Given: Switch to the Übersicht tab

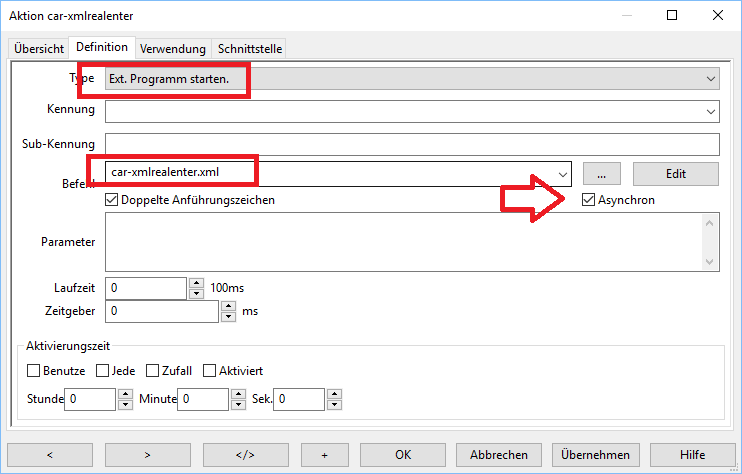Looking at the screenshot, I should point(39,48).
